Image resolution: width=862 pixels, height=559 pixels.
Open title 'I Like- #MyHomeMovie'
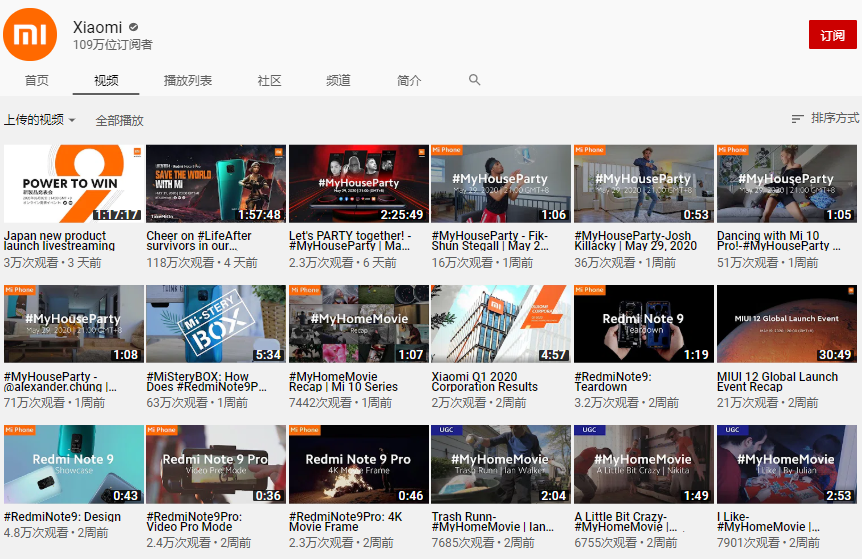click(x=769, y=522)
